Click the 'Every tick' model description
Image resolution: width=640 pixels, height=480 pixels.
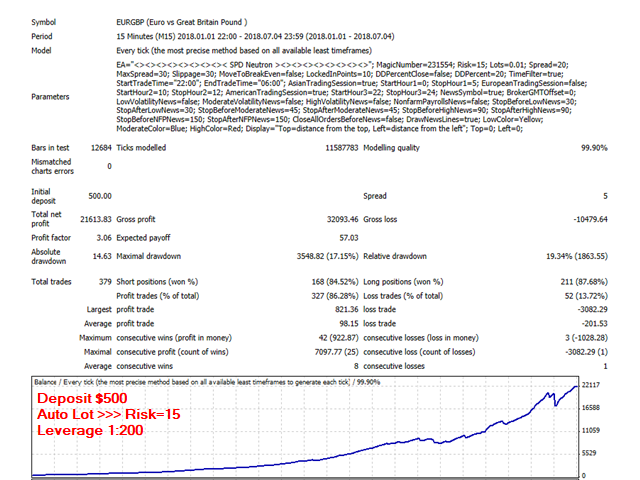point(244,51)
